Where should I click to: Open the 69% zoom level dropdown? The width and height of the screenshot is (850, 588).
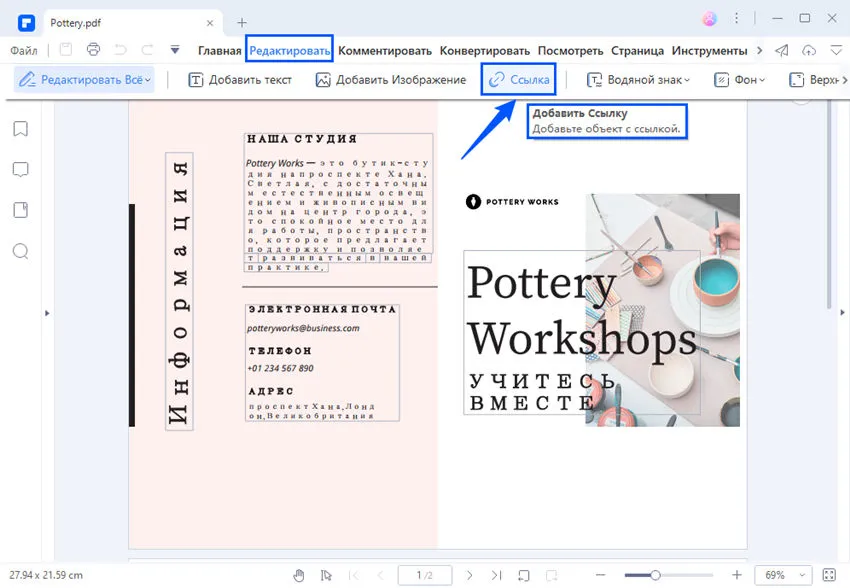point(783,575)
